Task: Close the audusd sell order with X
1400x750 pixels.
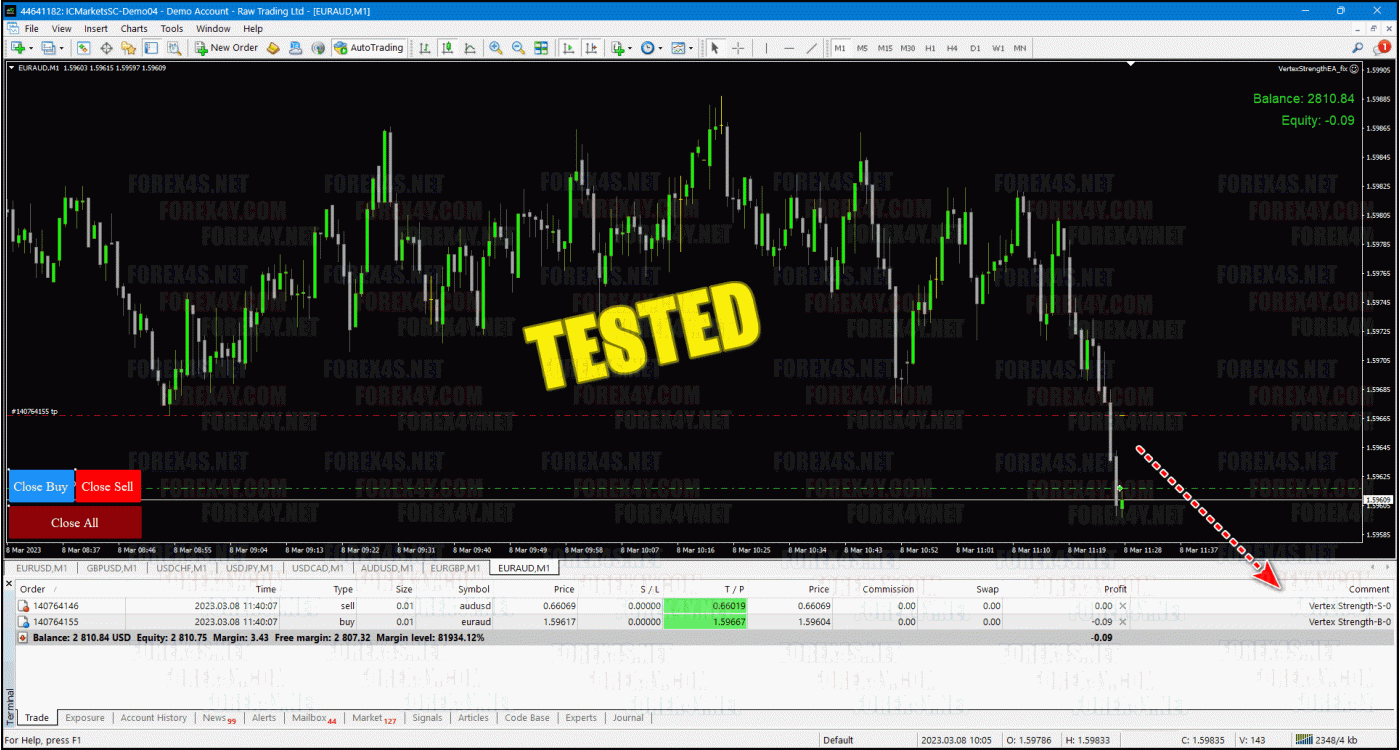Action: point(1121,606)
